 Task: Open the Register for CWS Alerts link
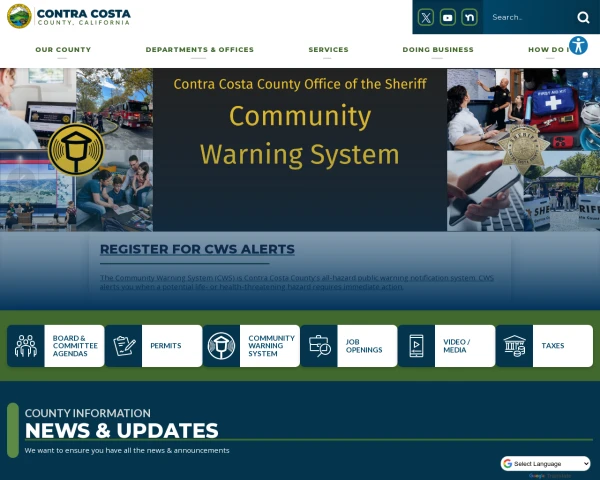click(x=197, y=249)
